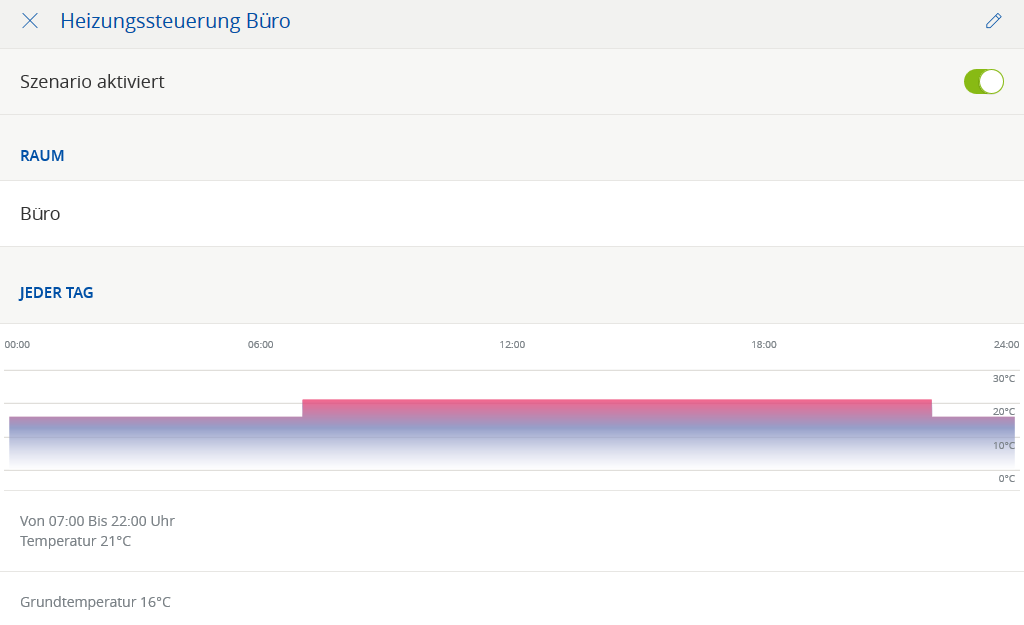The width and height of the screenshot is (1024, 625).
Task: Click the 0°C temperature scale label
Action: coord(1006,479)
